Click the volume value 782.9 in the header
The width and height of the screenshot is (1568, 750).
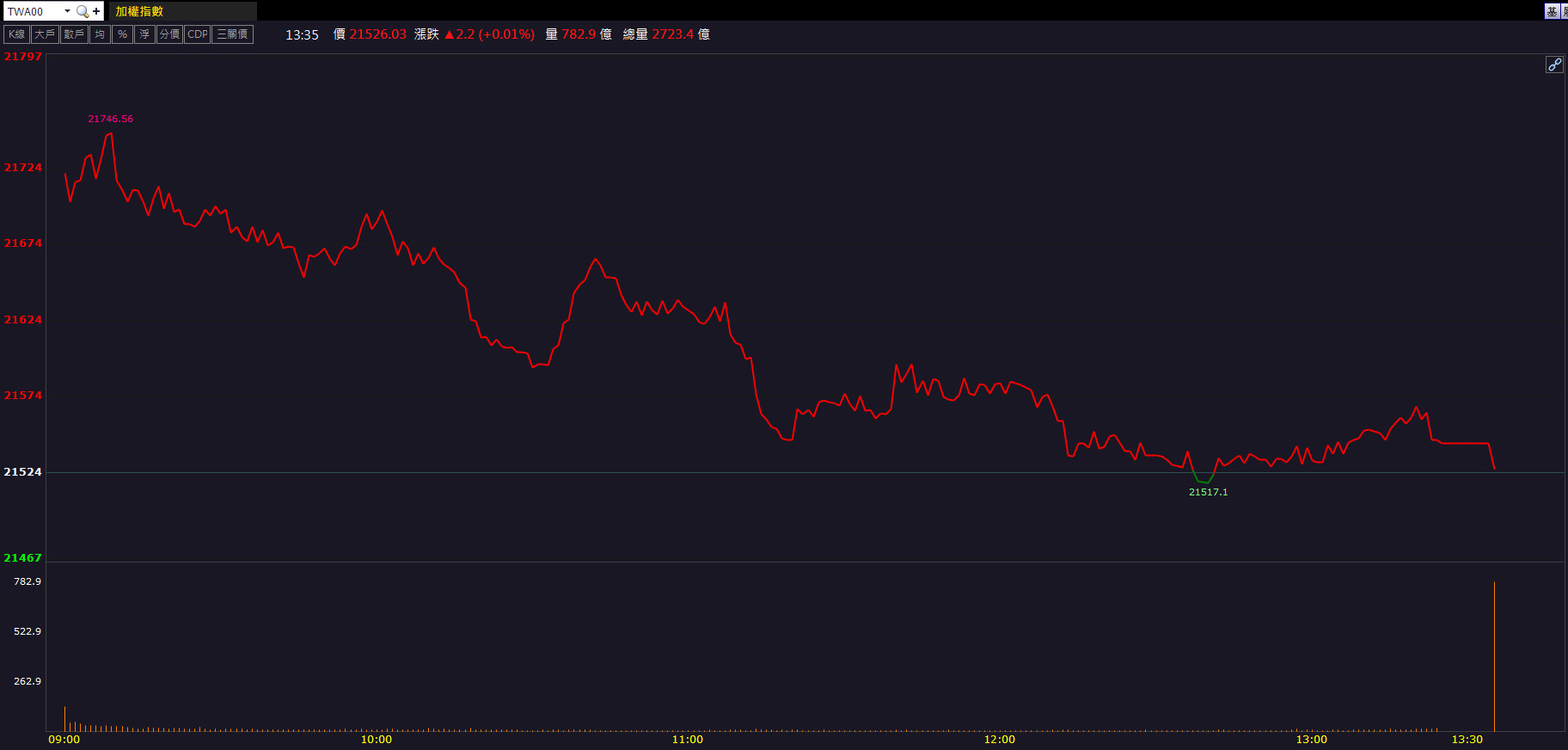click(579, 34)
